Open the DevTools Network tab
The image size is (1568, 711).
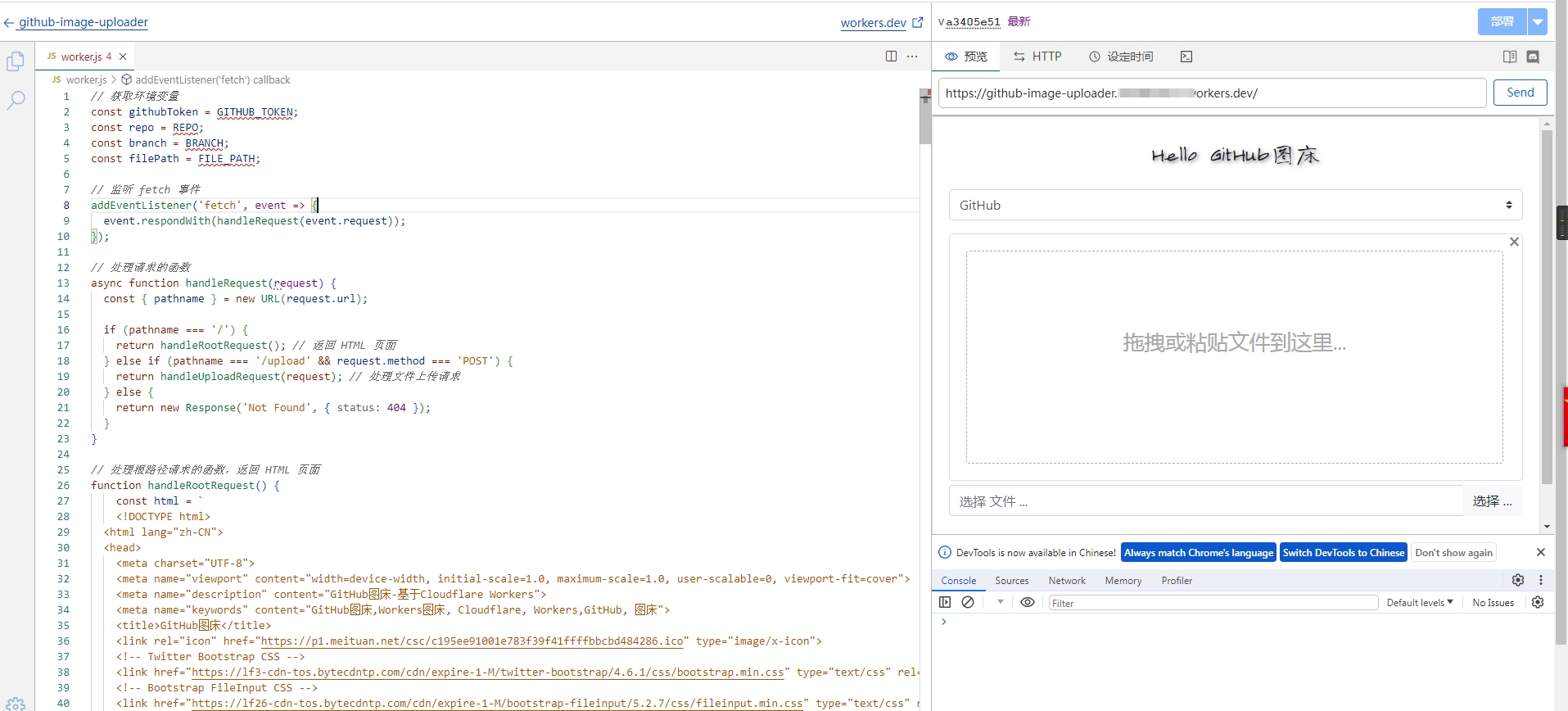click(1067, 581)
